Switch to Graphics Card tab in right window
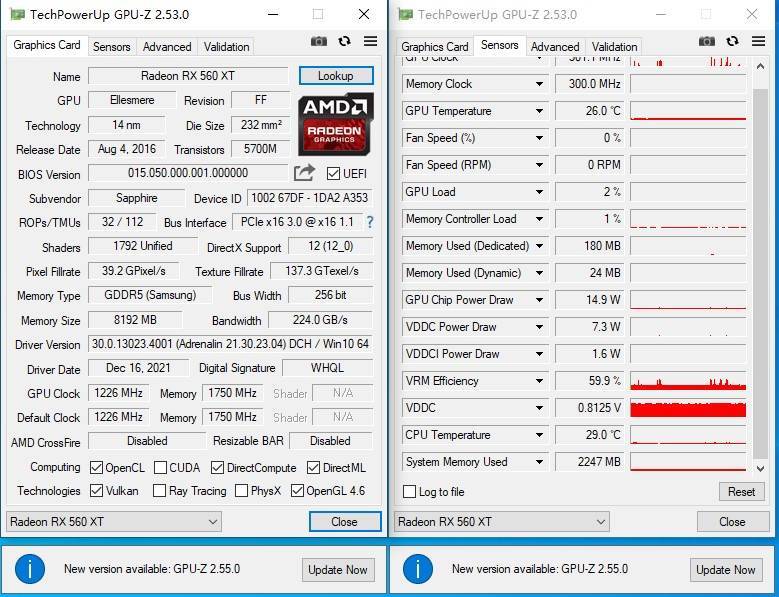 435,47
